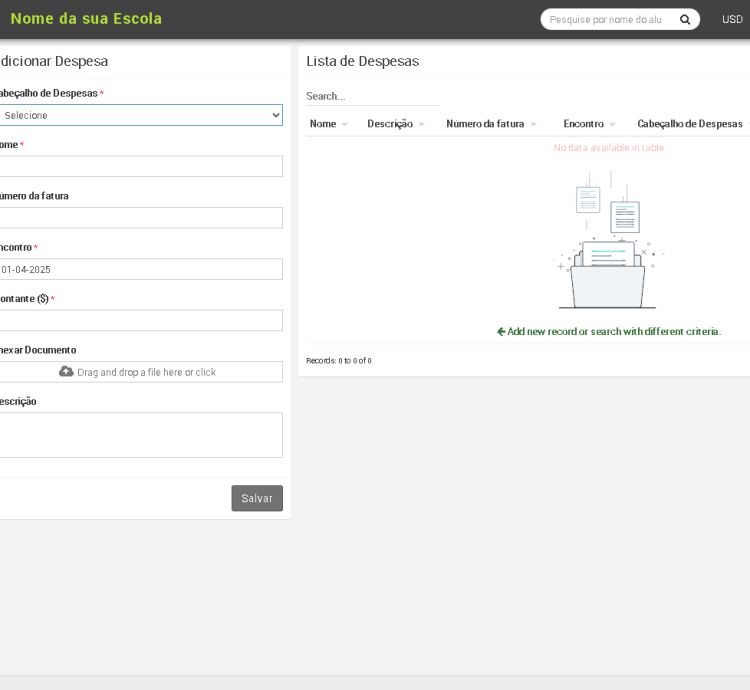The image size is (750, 690).
Task: Click the Numero da fatura input
Action: coord(140,218)
